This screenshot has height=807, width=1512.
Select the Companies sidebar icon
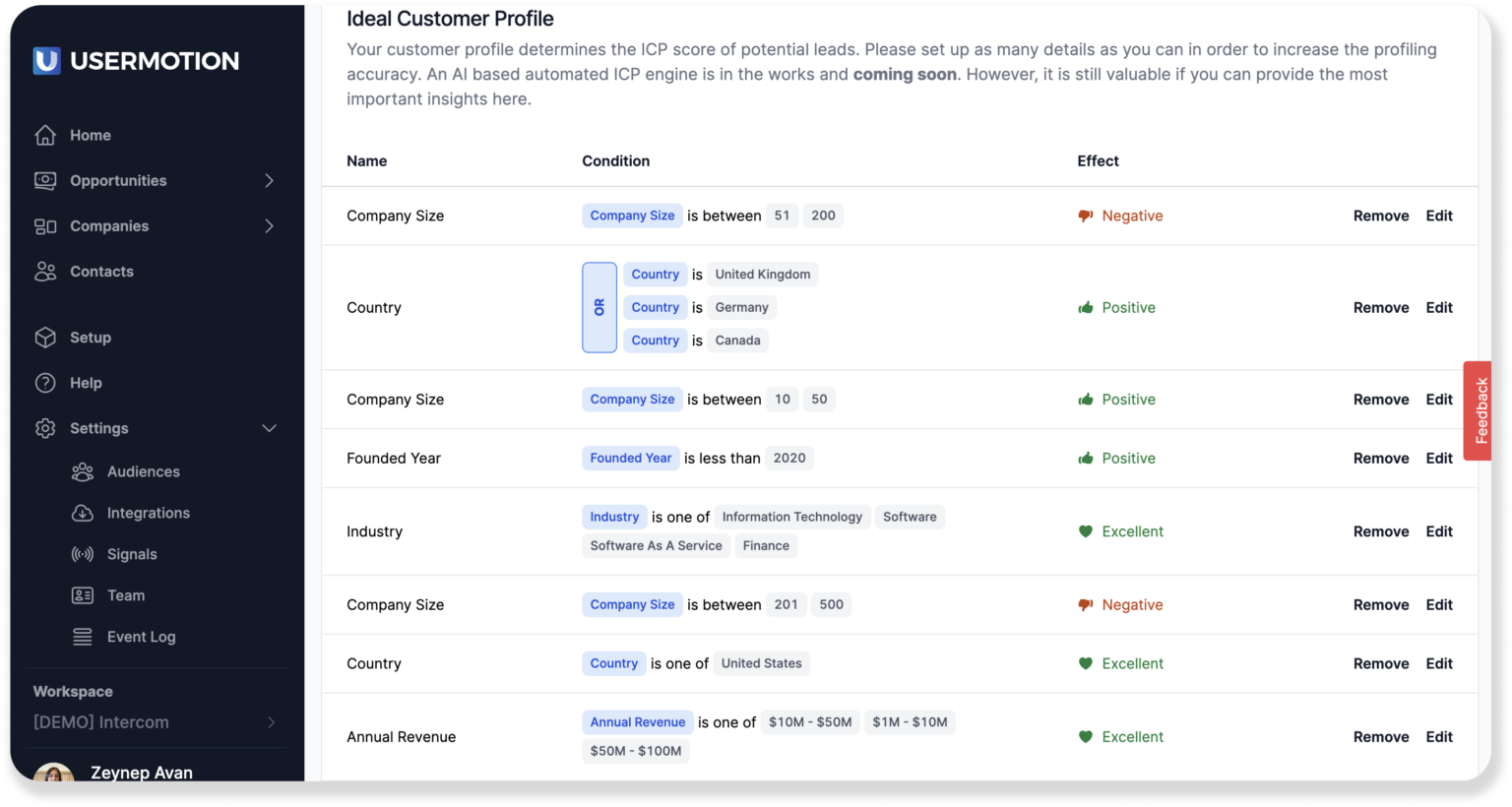click(43, 225)
